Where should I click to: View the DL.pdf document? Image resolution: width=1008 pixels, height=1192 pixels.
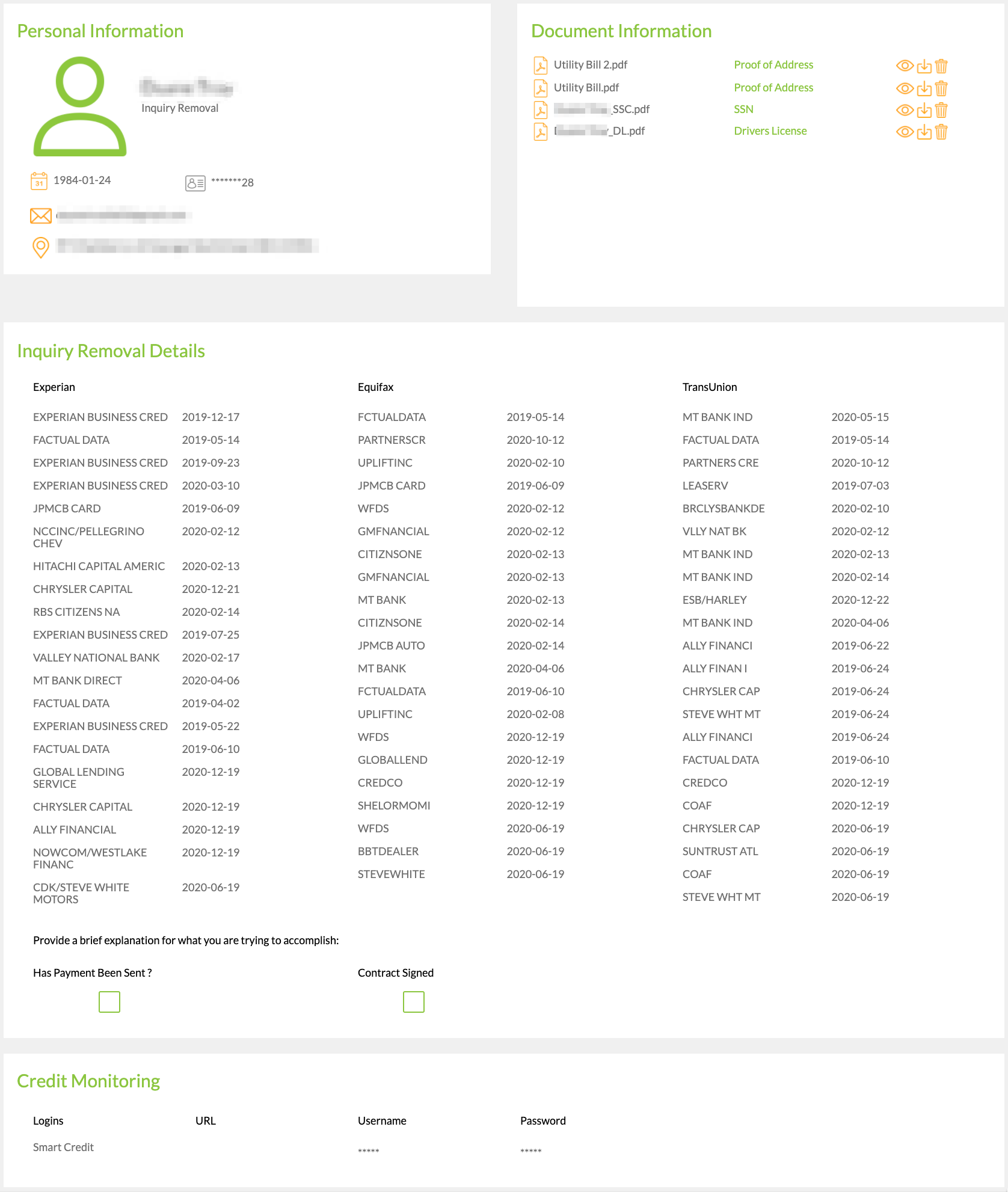[x=905, y=132]
